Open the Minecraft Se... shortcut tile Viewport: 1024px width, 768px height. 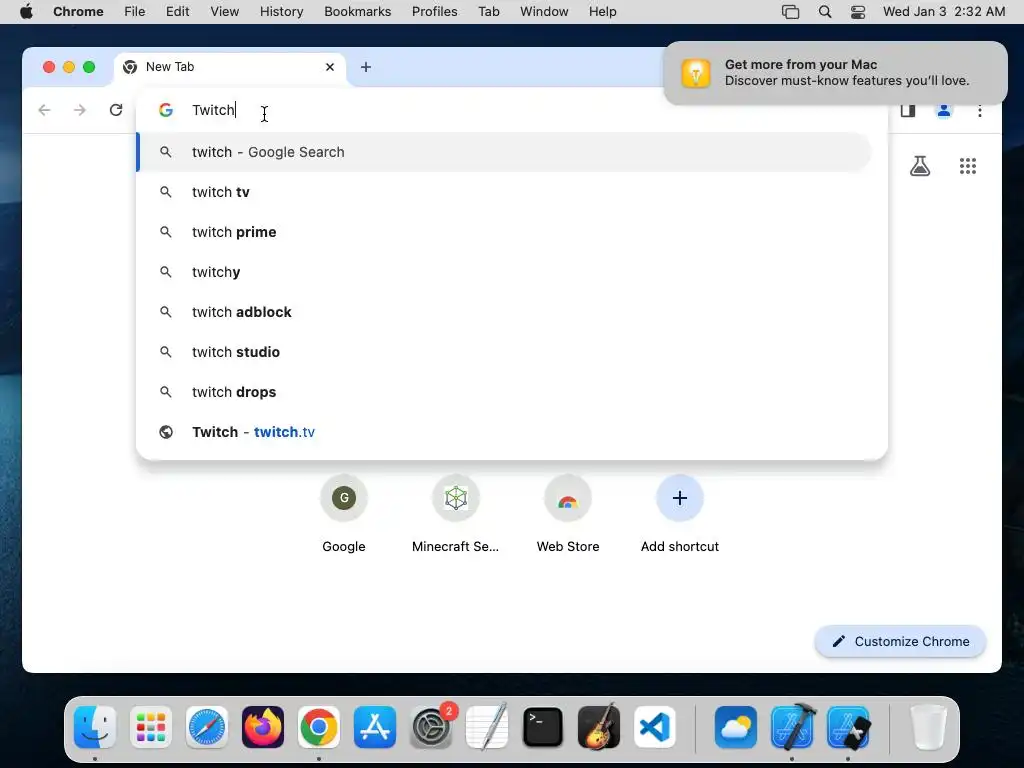456,514
